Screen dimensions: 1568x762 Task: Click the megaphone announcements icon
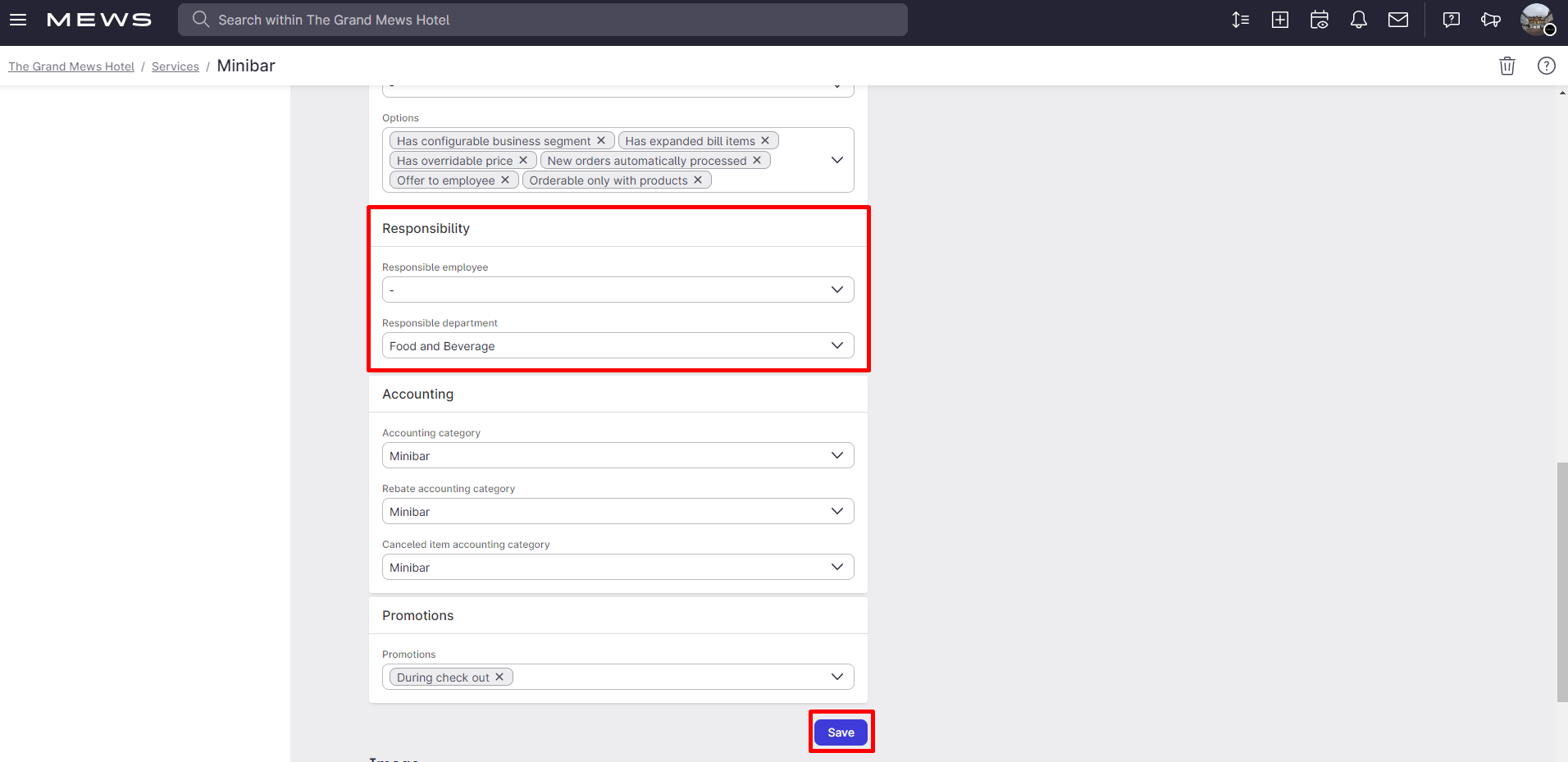[x=1491, y=20]
